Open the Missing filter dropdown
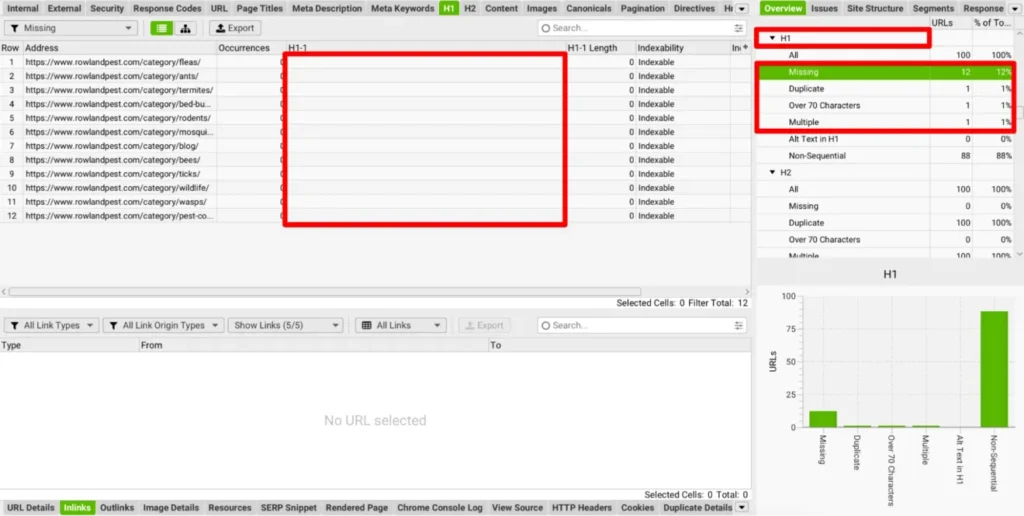 tap(71, 28)
